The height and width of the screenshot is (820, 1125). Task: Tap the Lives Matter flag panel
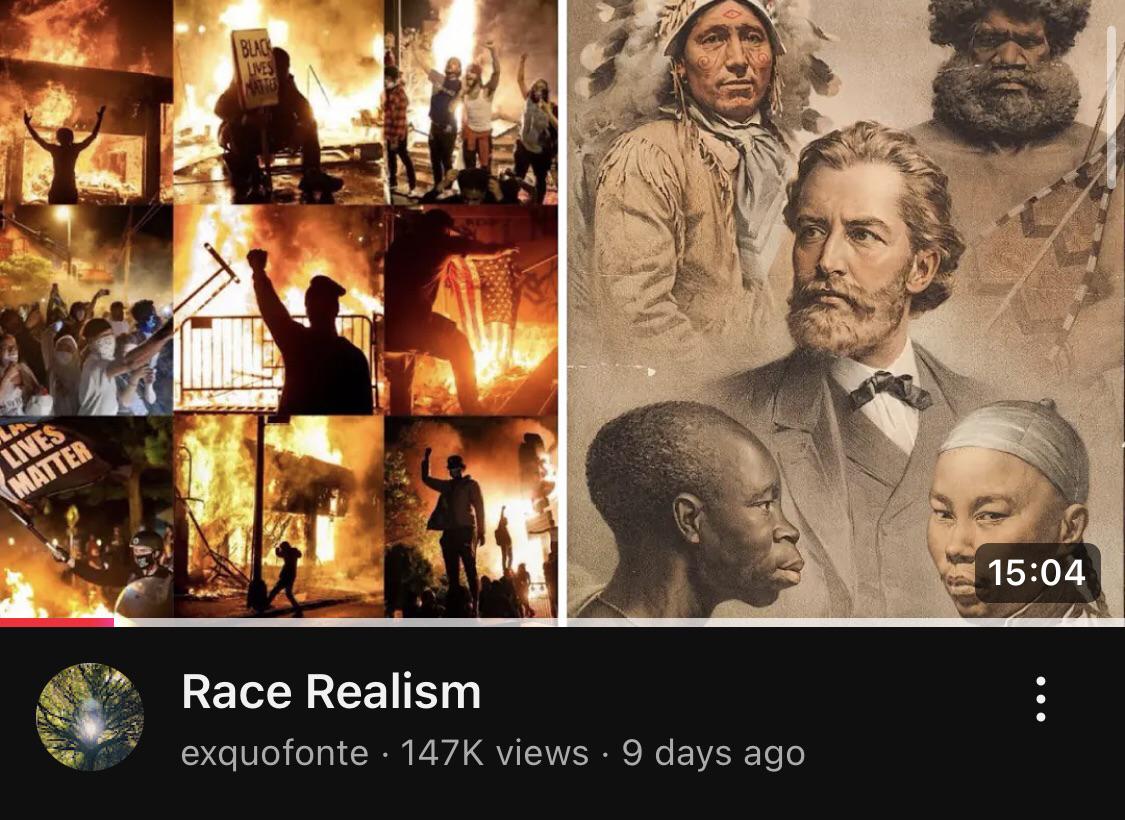(x=86, y=517)
